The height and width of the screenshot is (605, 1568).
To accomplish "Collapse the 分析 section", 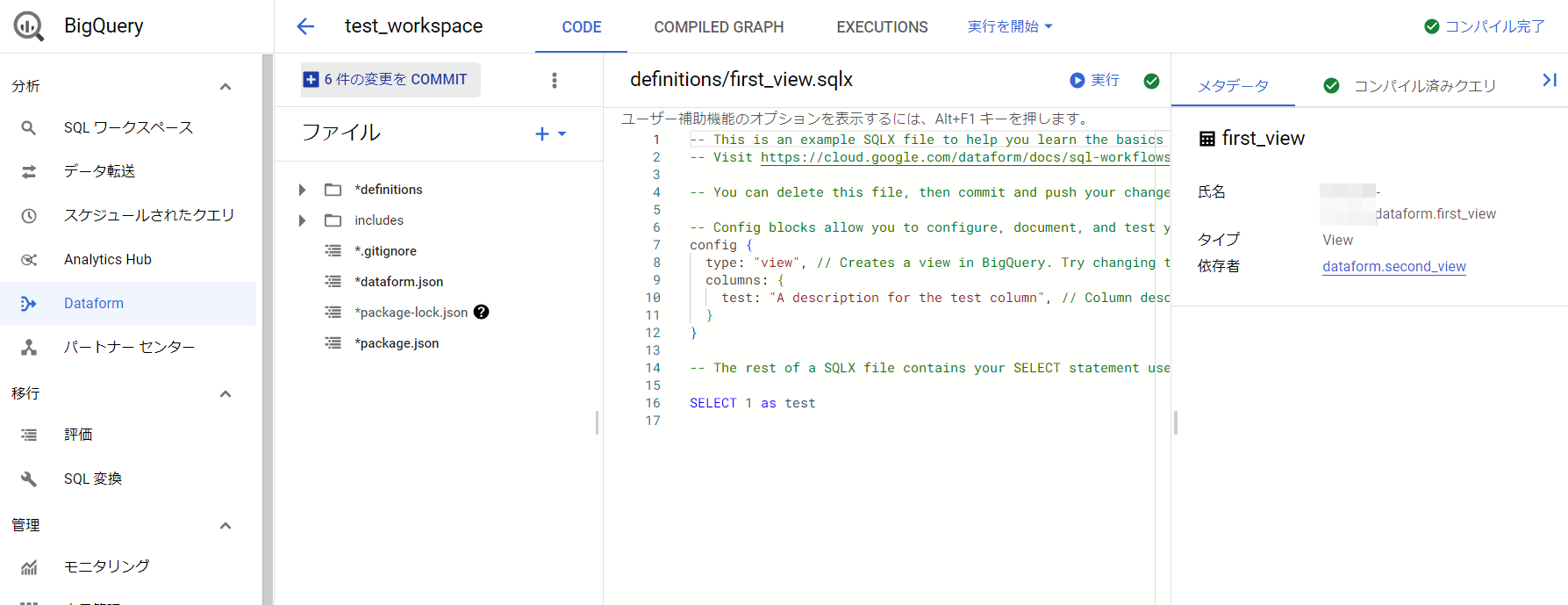I will [x=226, y=86].
